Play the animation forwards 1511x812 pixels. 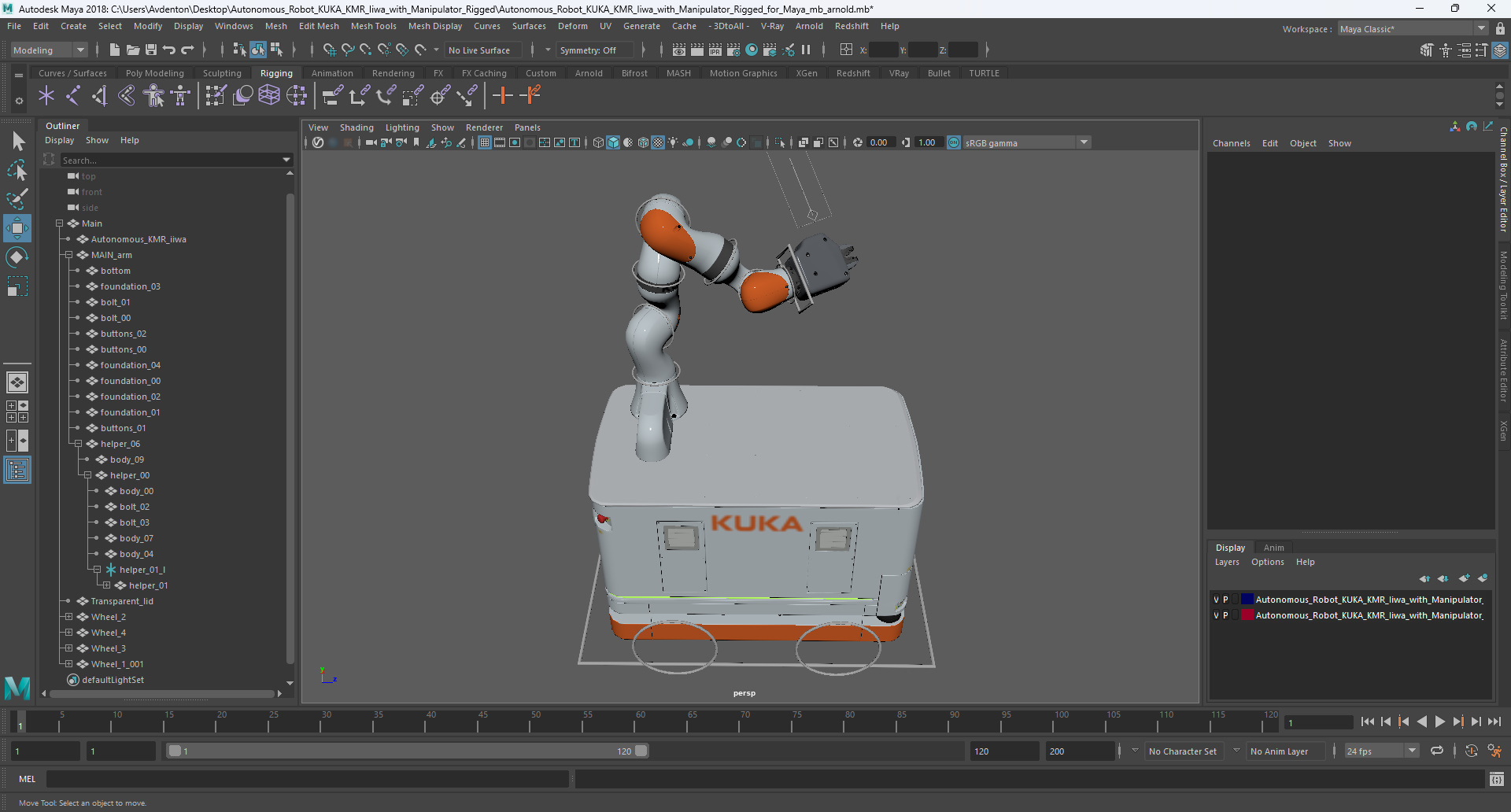tap(1439, 722)
